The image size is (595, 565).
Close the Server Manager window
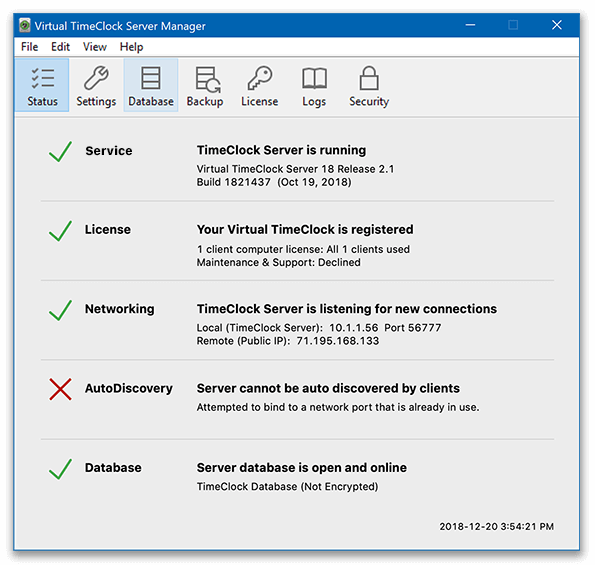pyautogui.click(x=557, y=25)
